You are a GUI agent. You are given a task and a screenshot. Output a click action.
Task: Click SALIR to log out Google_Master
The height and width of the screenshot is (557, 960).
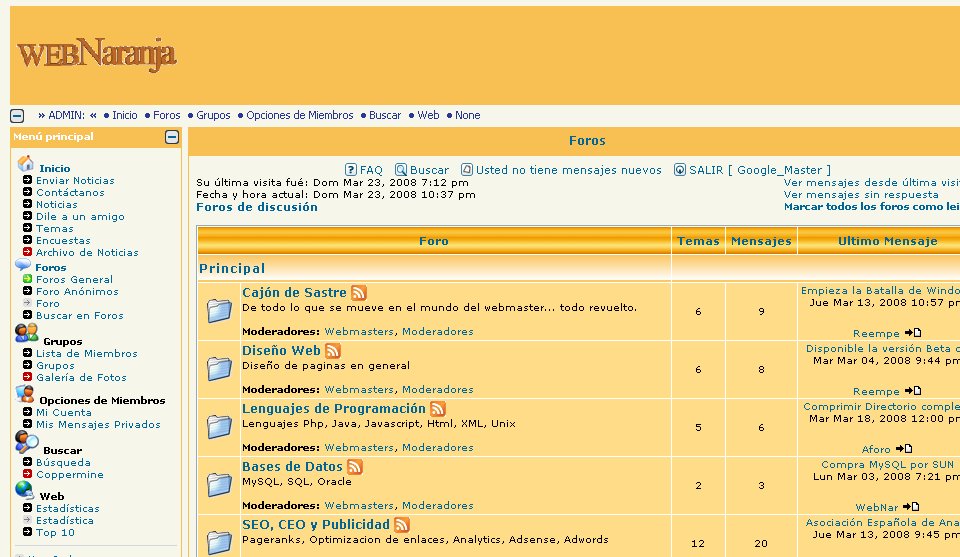(x=706, y=170)
